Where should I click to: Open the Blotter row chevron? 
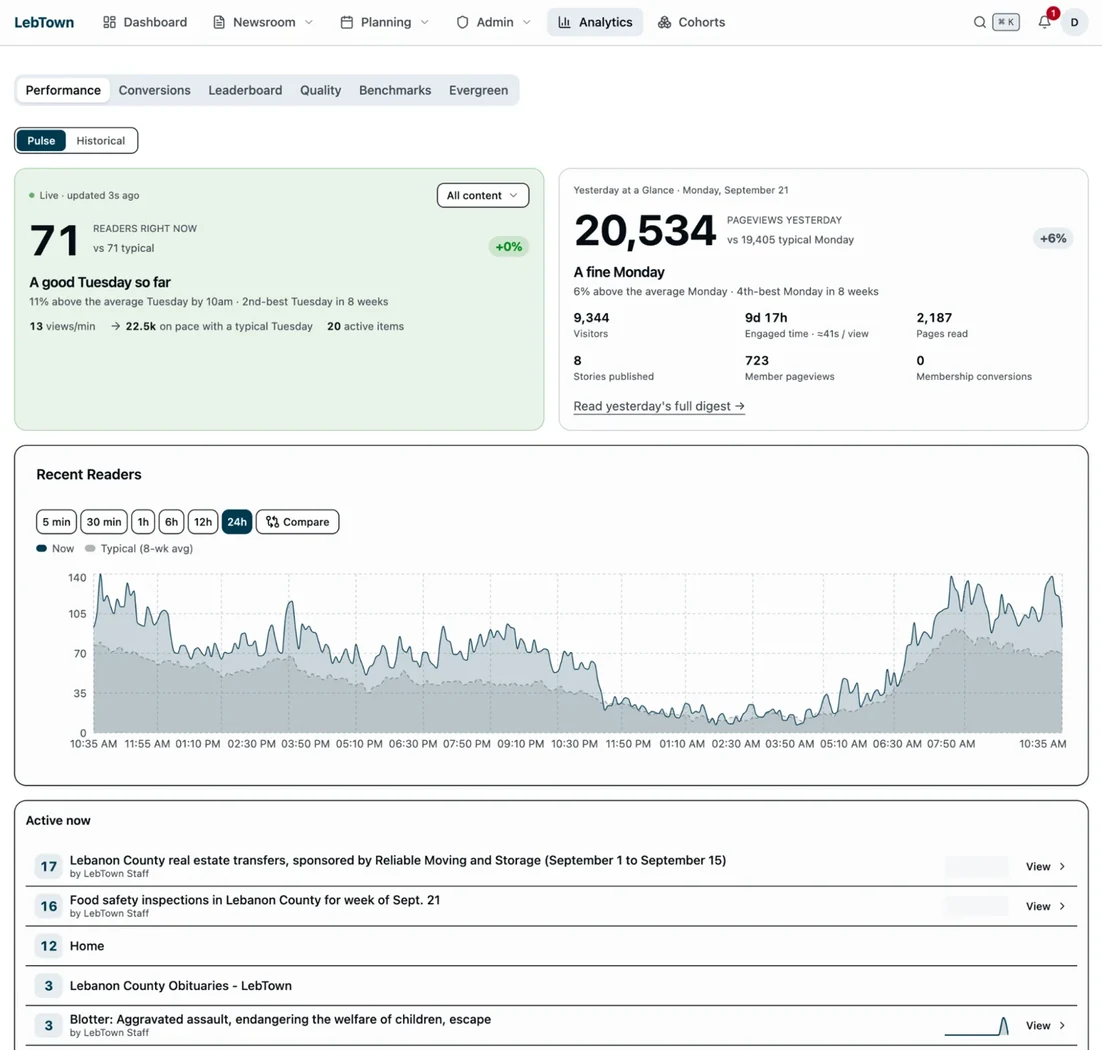coord(1062,1026)
